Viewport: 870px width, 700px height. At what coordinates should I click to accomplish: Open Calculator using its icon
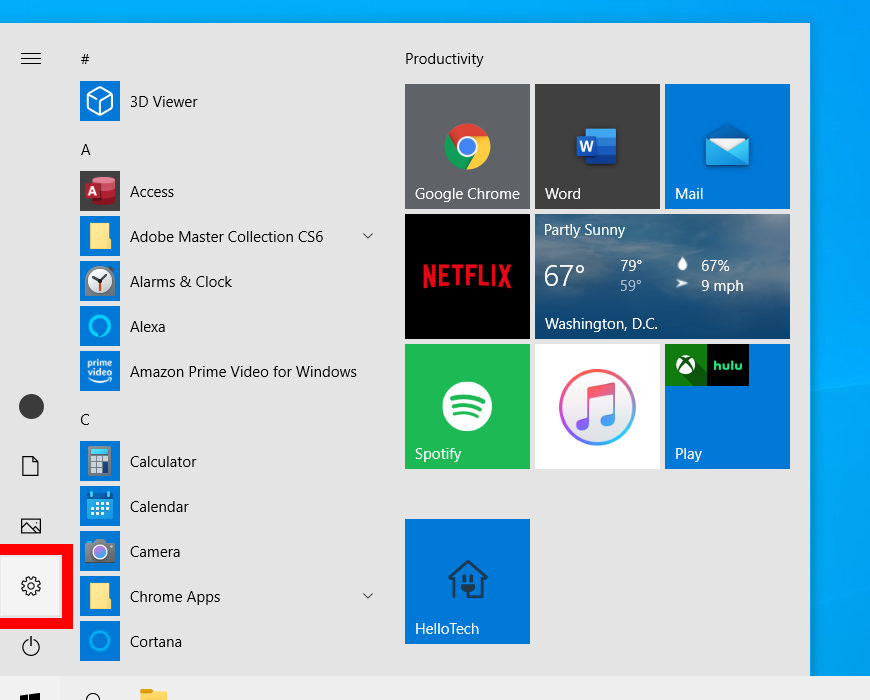coord(100,461)
